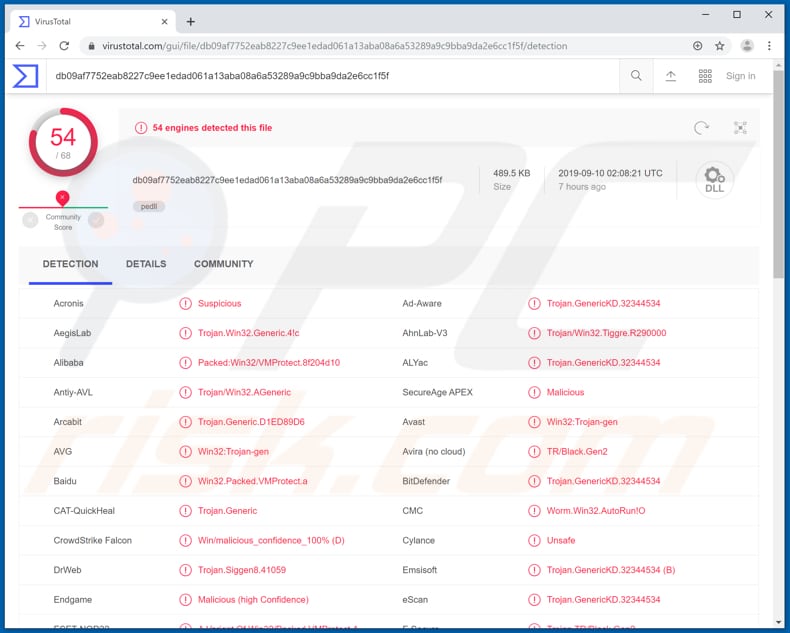The width and height of the screenshot is (790, 633).
Task: Click Alibaba result Packed:Win32/VMProtect.8f204d10
Action: pyautogui.click(x=269, y=363)
